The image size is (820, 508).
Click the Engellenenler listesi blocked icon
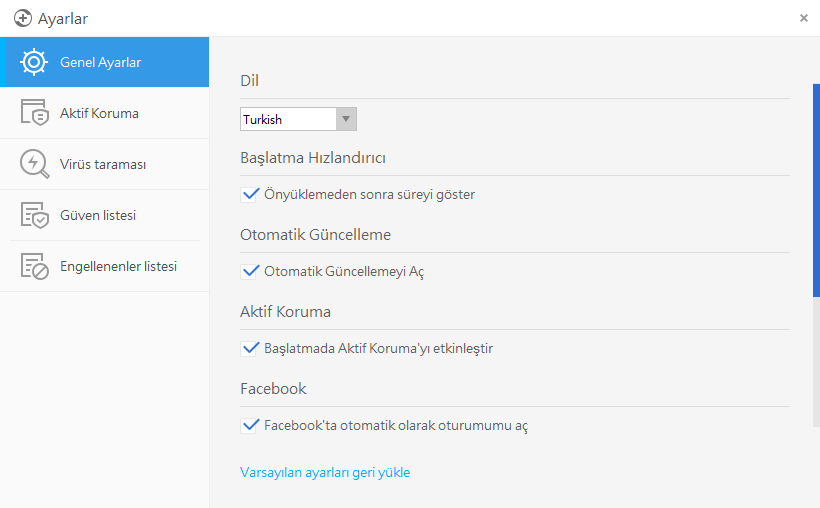(x=35, y=266)
